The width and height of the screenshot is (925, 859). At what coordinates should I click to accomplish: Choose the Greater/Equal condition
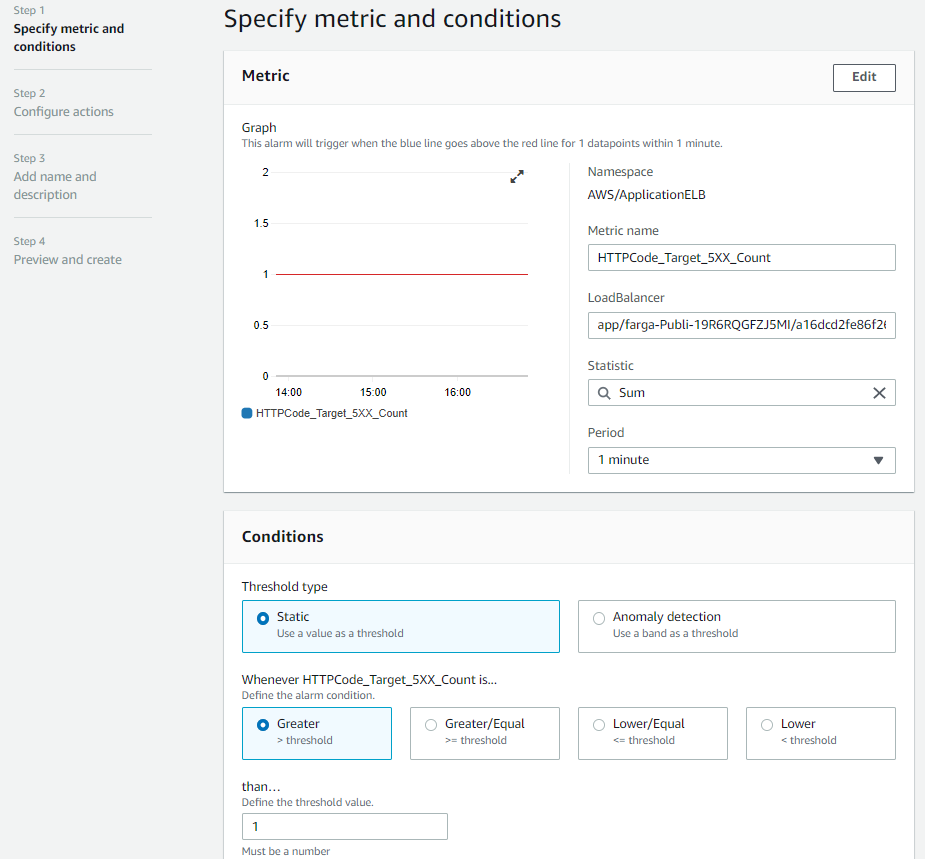tap(431, 723)
